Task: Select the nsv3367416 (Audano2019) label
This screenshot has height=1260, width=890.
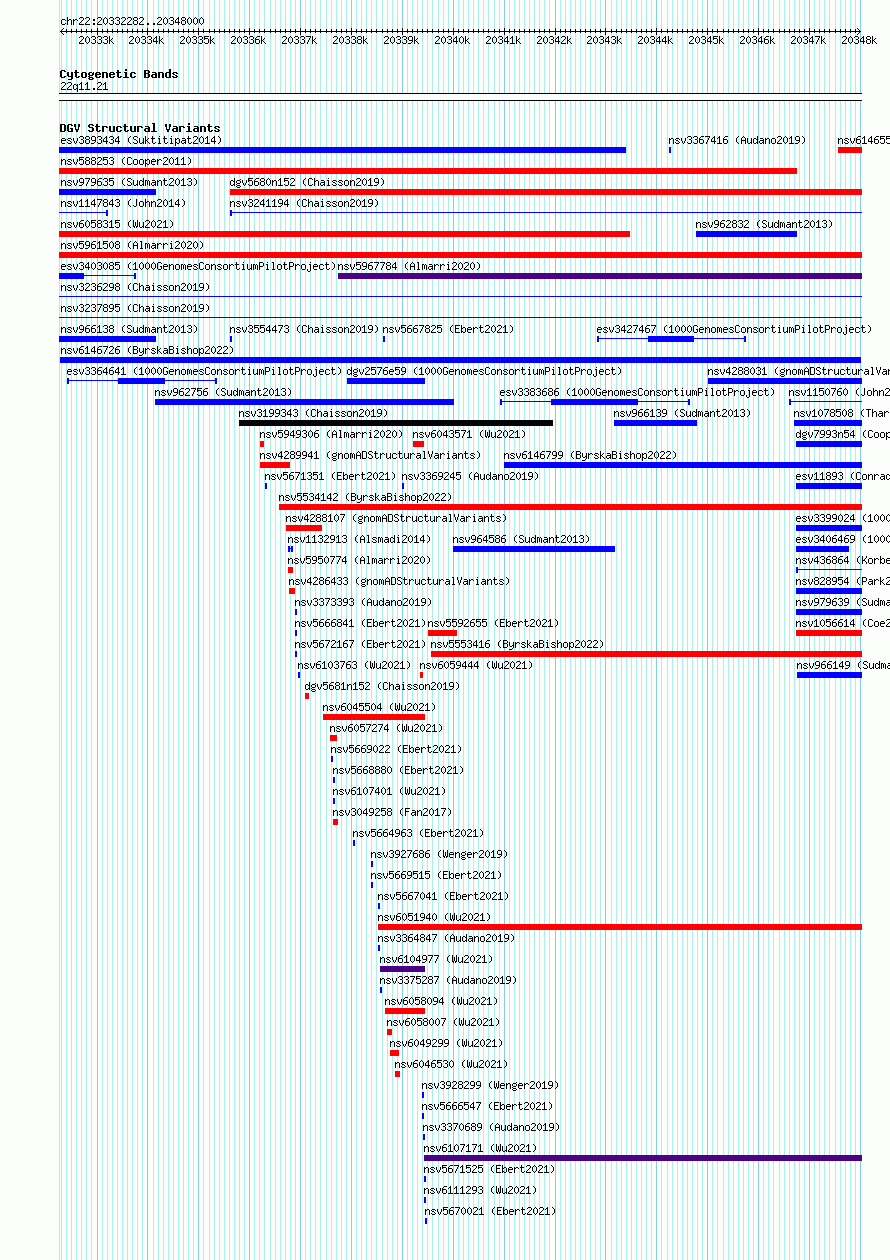Action: tap(737, 141)
